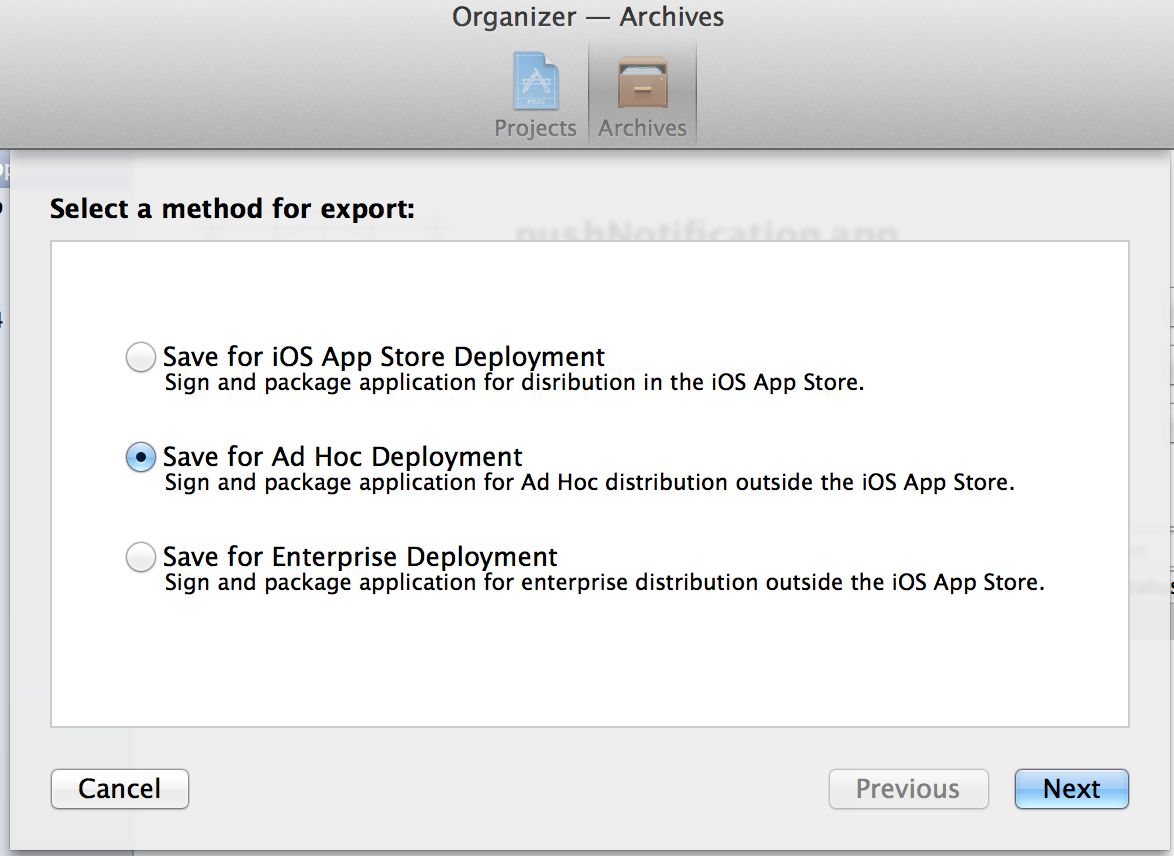Open the Projects blueprint icon in toolbar
The width and height of the screenshot is (1174, 856).
(x=535, y=82)
